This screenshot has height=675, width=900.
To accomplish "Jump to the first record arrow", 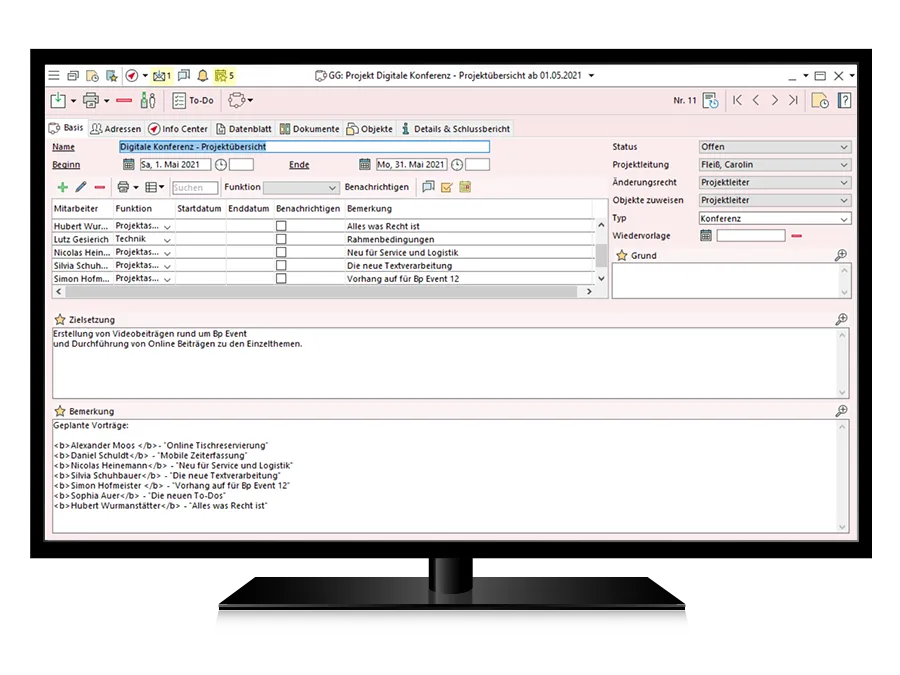I will 737,100.
